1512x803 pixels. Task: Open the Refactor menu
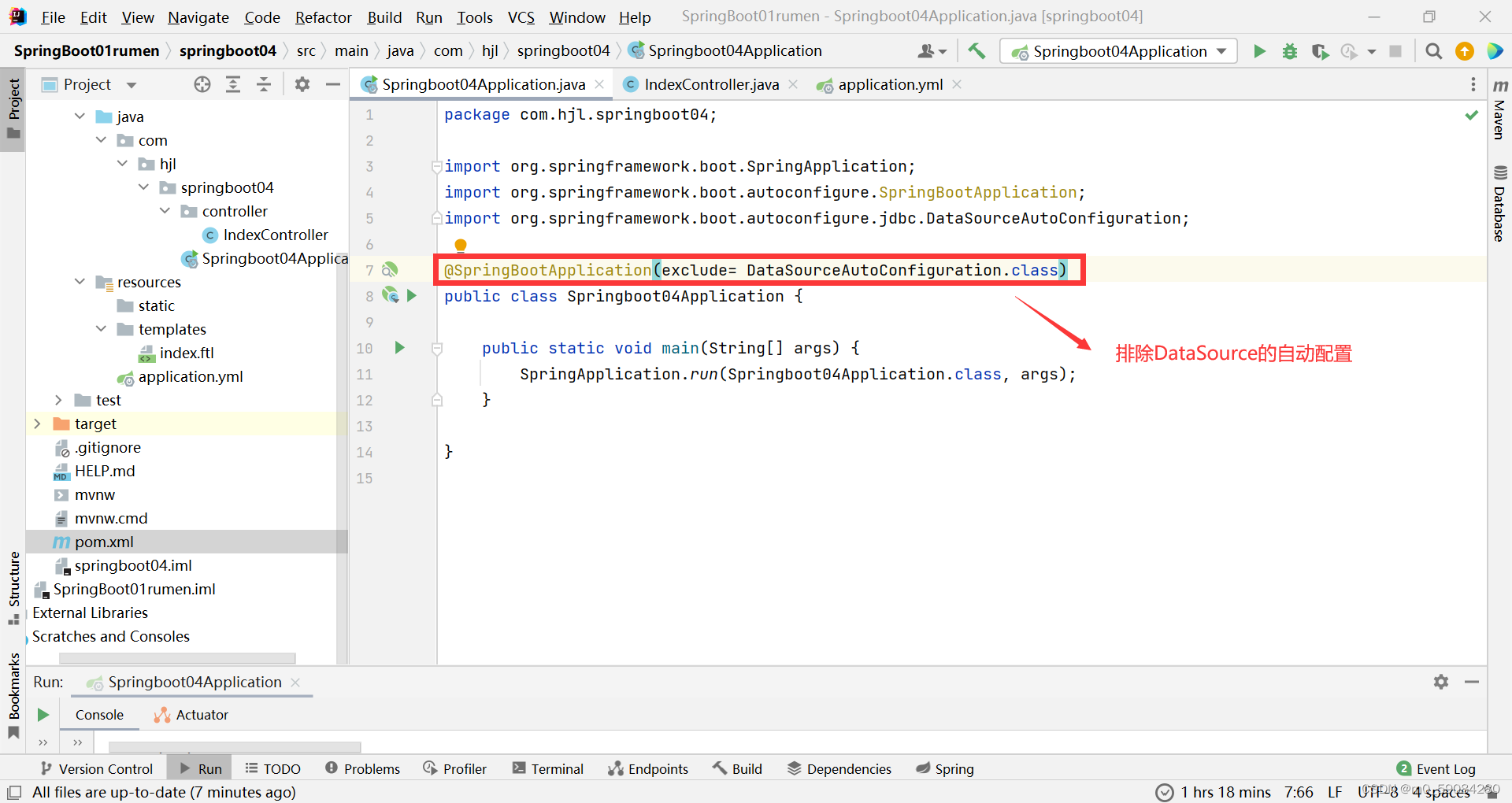[323, 17]
